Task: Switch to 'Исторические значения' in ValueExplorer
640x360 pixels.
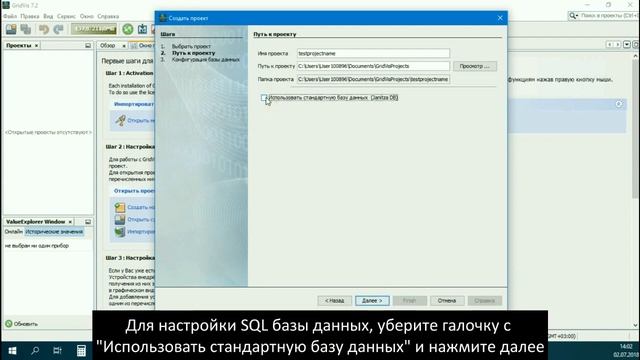Action: click(x=54, y=232)
